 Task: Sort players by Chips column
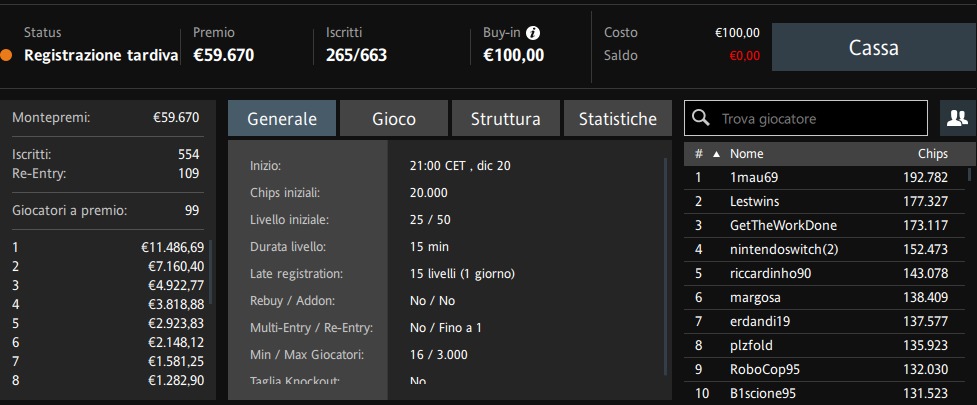pos(932,154)
